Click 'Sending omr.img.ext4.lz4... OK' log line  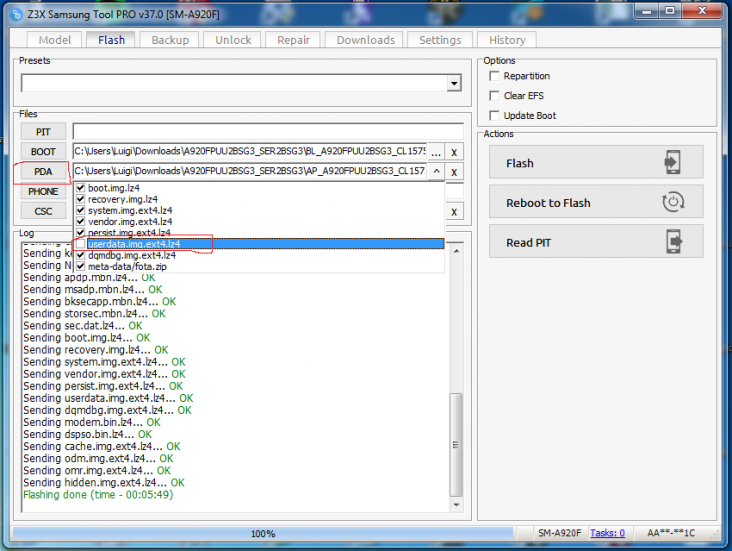tap(97, 470)
